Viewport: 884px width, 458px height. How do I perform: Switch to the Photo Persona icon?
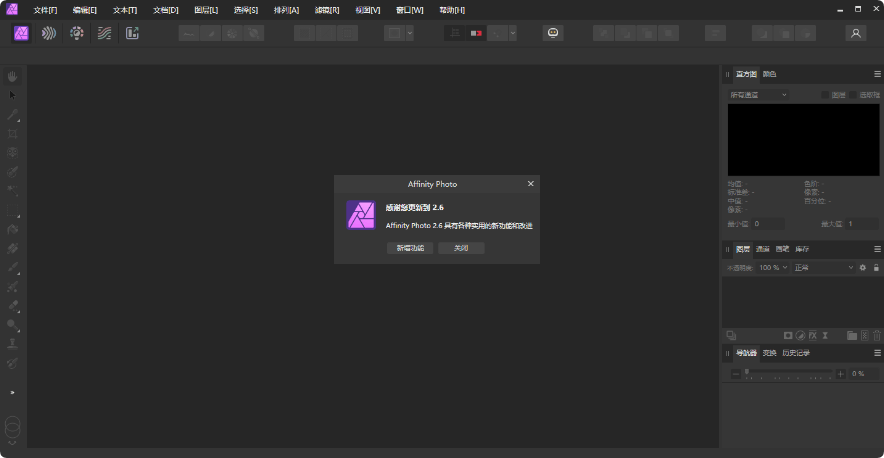pos(22,33)
